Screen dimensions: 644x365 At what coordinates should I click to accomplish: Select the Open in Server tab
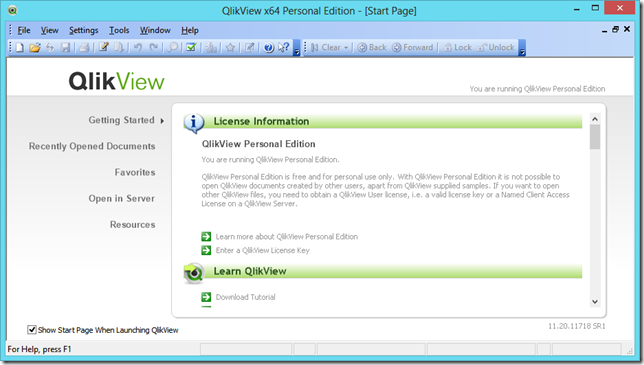pos(122,198)
